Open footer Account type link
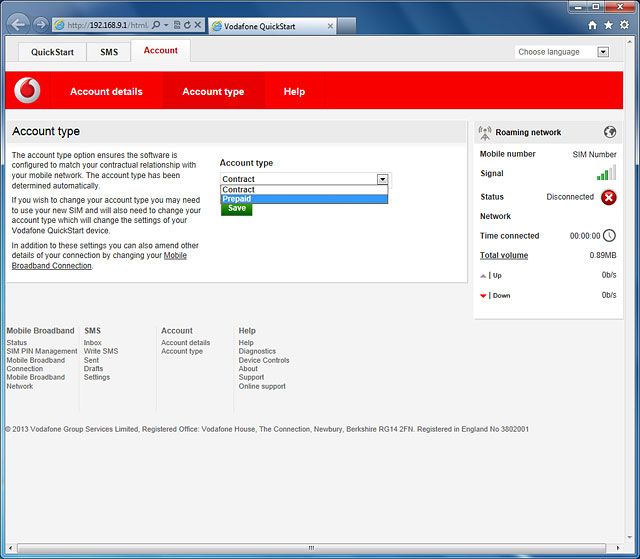Screen dimensions: 640x559 182,351
